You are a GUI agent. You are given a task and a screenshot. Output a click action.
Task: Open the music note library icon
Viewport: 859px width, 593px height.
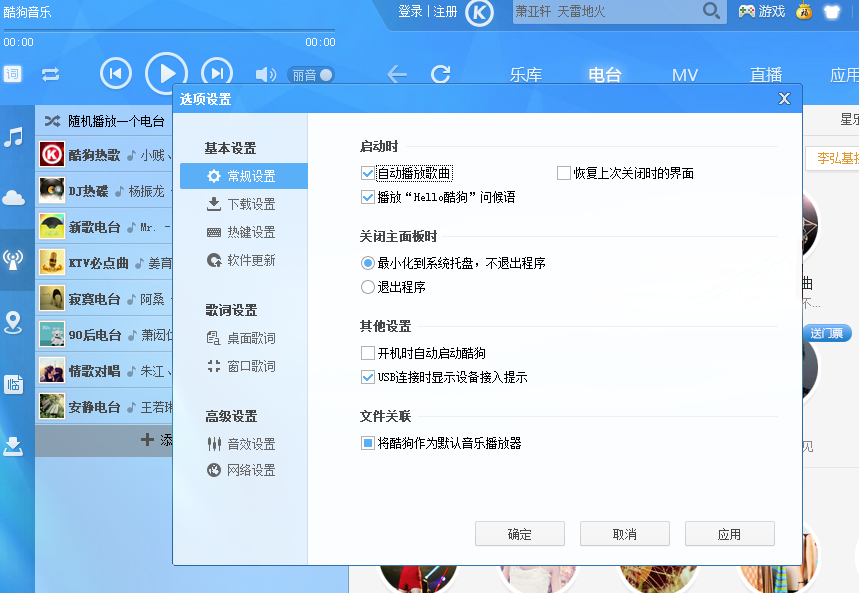coord(13,138)
